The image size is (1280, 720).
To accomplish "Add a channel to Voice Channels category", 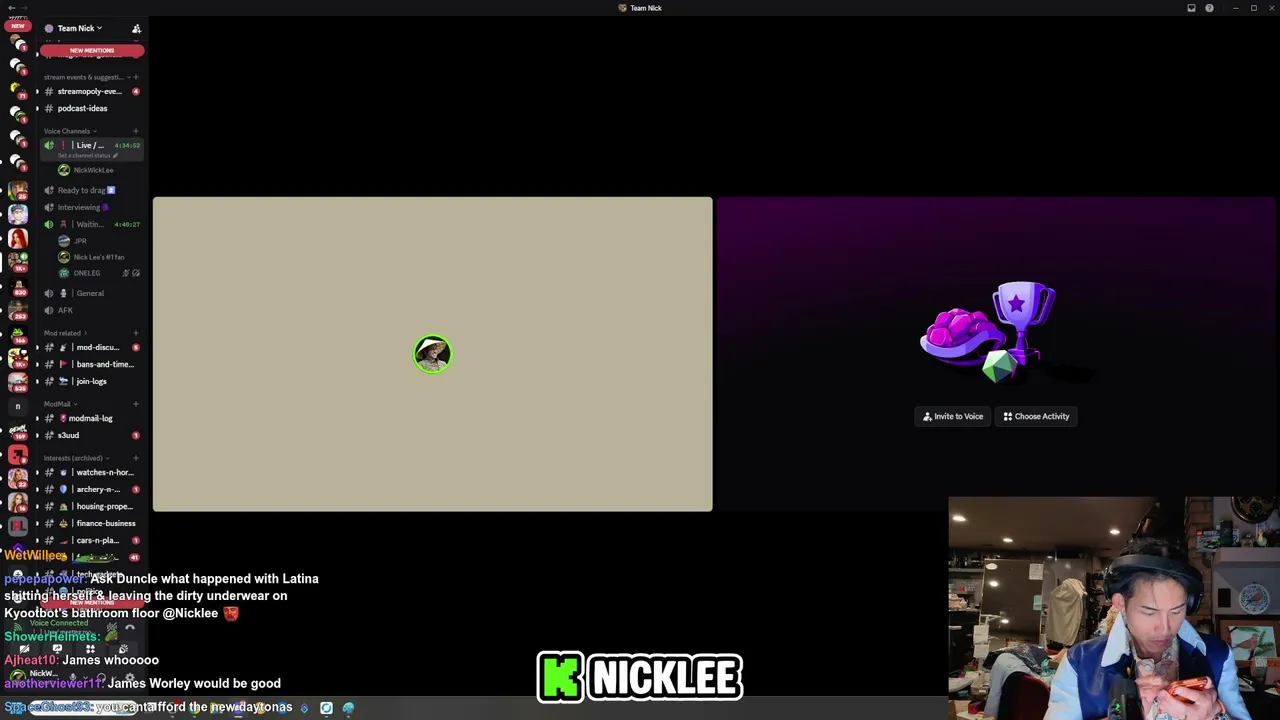I will tap(136, 131).
